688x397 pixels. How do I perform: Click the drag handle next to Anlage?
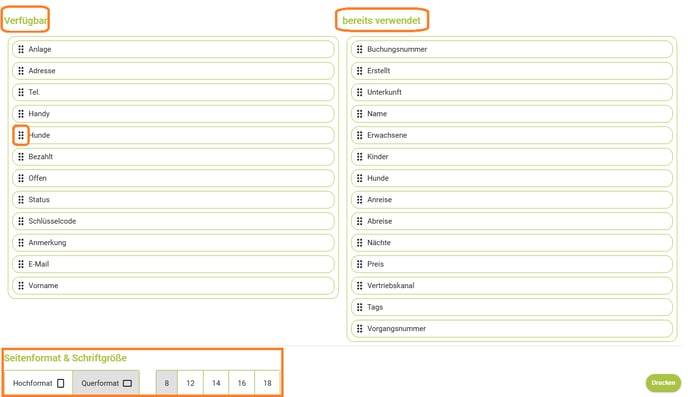point(21,49)
